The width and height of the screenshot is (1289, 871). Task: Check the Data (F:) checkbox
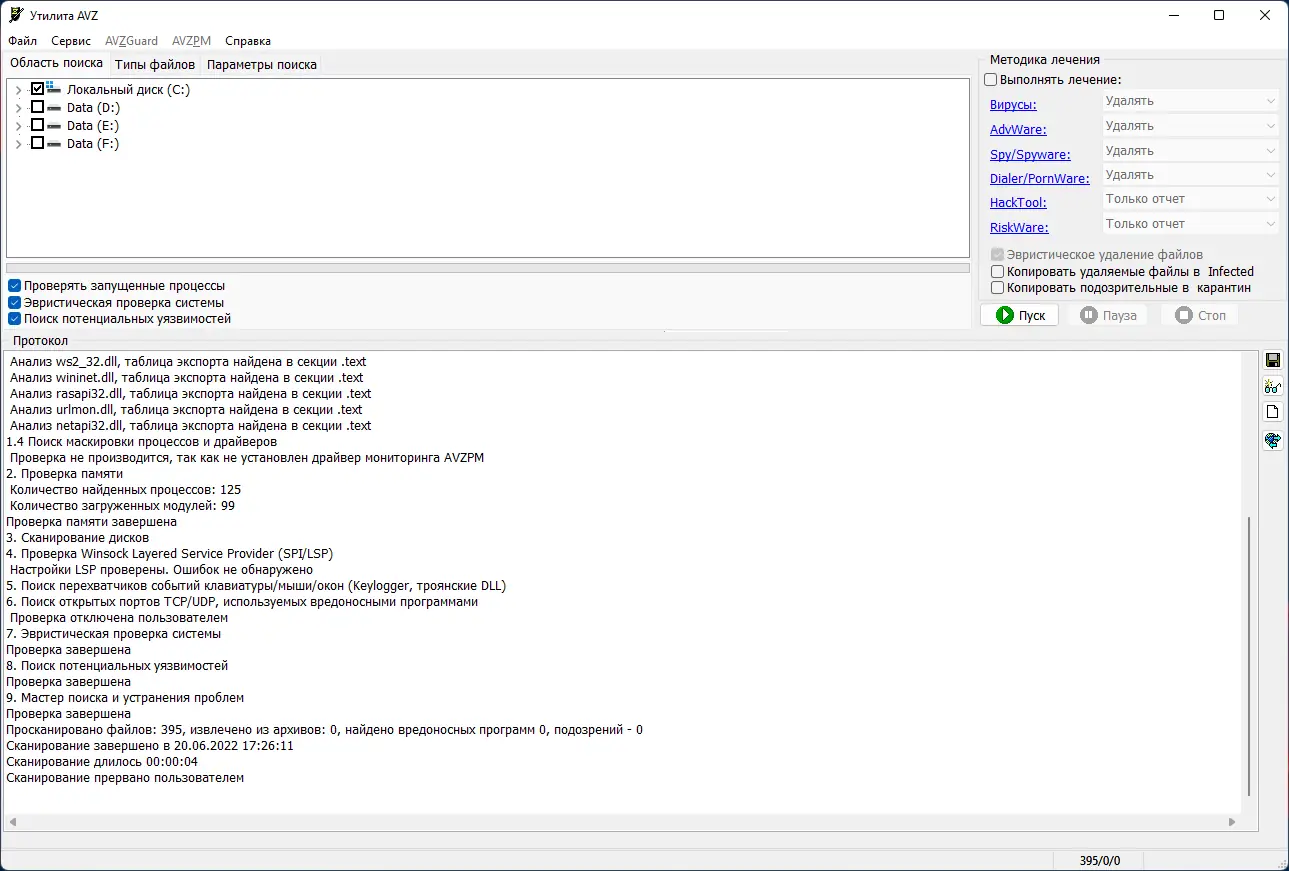(37, 143)
